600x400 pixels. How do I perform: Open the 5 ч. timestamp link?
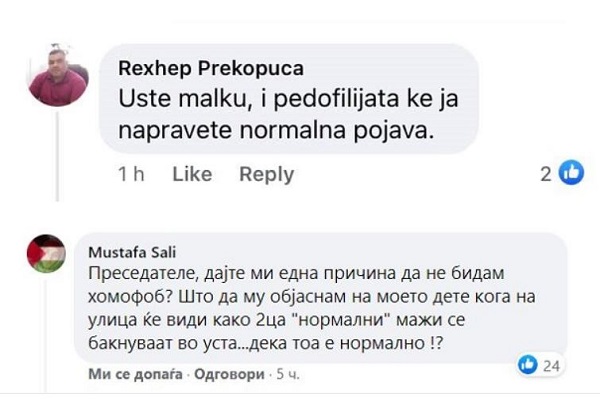(x=288, y=374)
